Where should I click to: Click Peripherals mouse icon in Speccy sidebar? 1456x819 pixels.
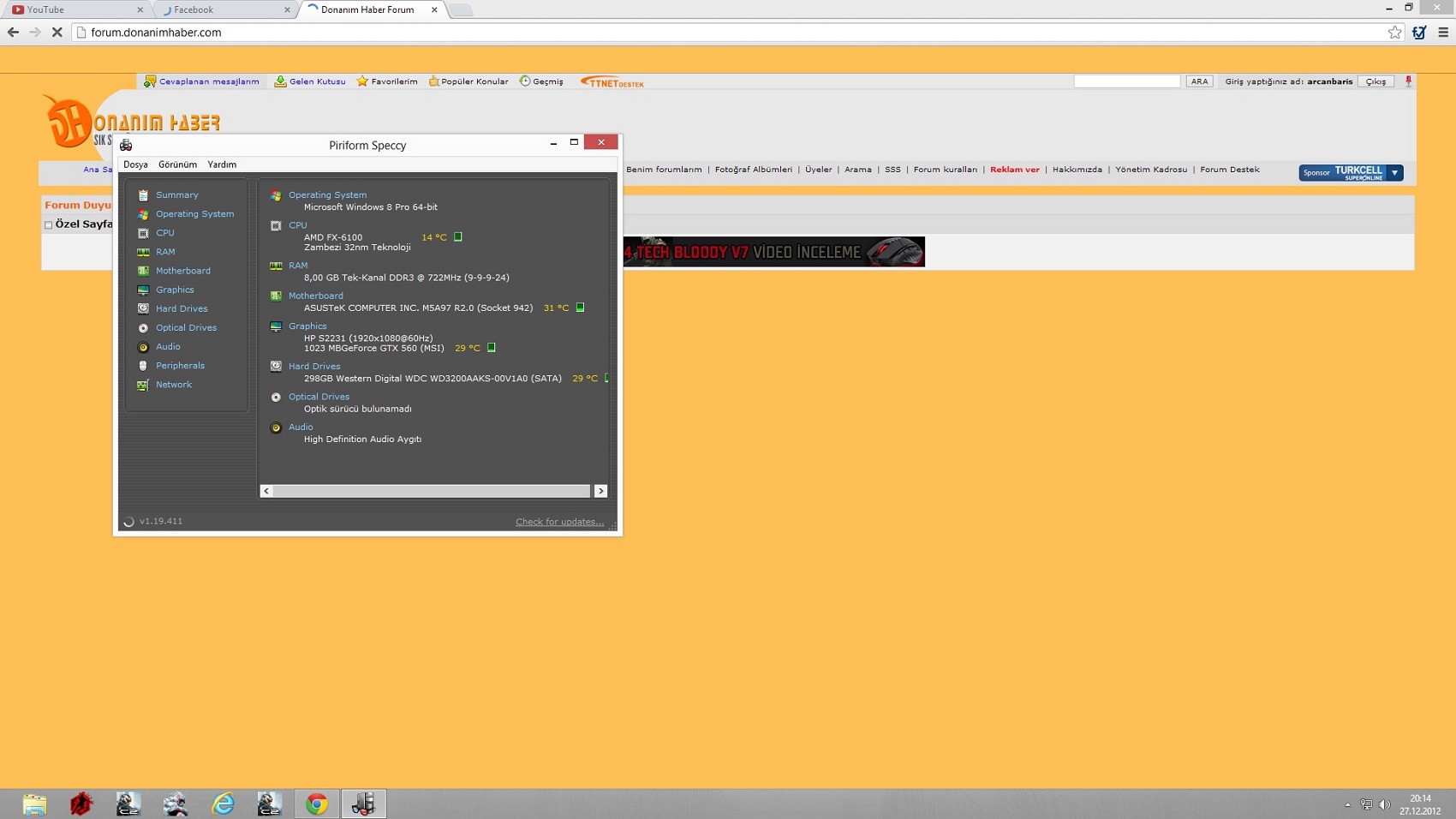point(143,366)
